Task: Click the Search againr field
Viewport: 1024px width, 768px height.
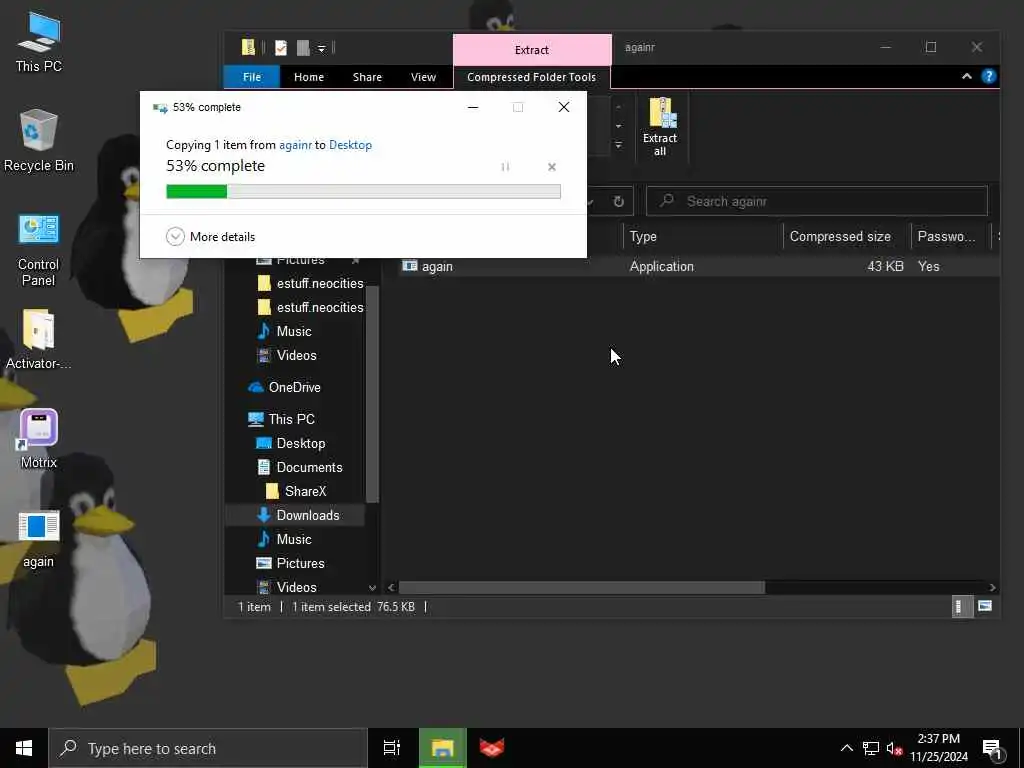Action: (x=816, y=201)
